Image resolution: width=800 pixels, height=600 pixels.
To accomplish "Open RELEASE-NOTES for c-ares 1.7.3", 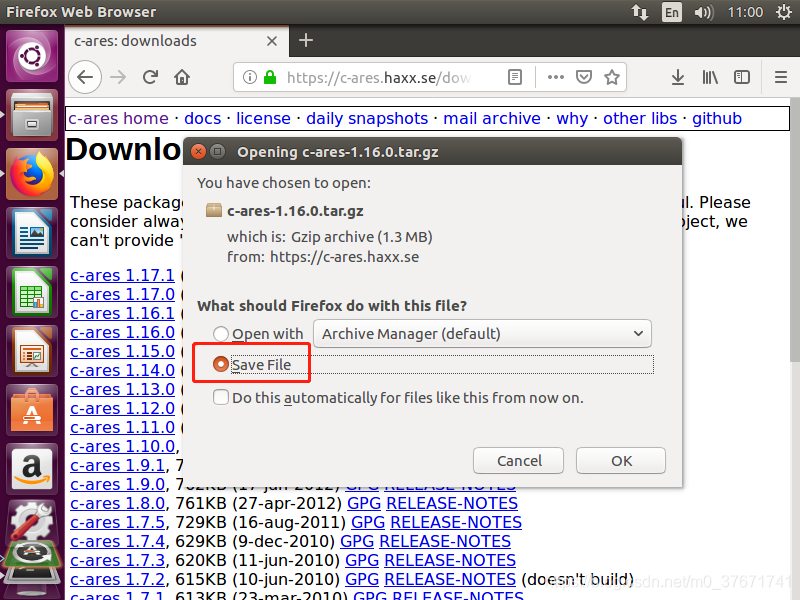I will click(x=449, y=560).
